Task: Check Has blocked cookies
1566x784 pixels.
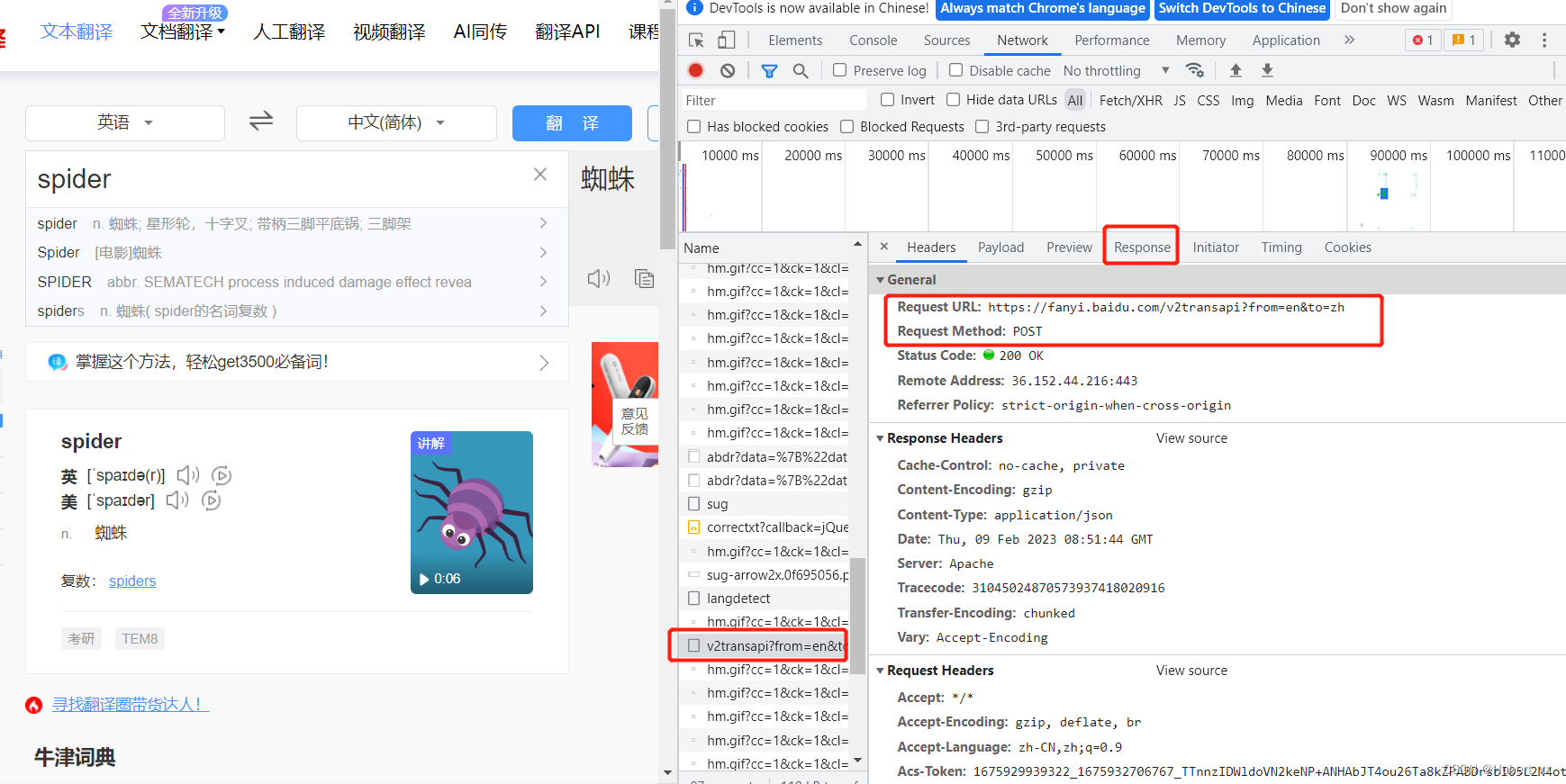Action: [694, 127]
